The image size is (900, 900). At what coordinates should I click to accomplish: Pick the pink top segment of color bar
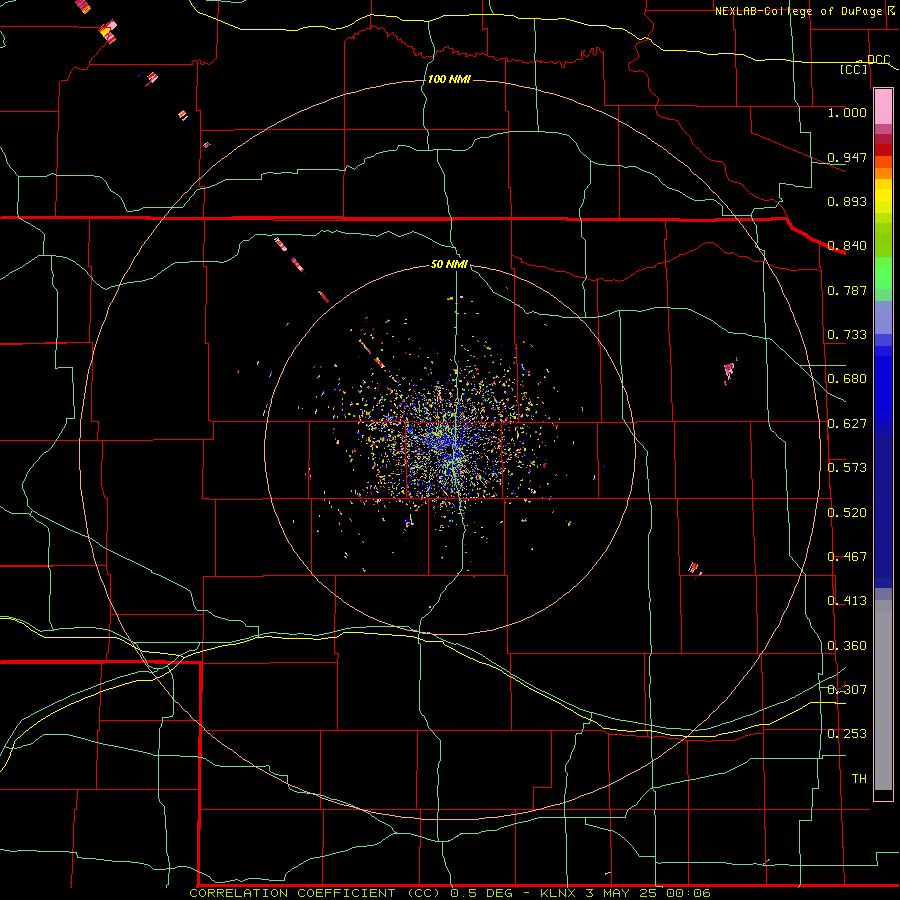pos(883,107)
